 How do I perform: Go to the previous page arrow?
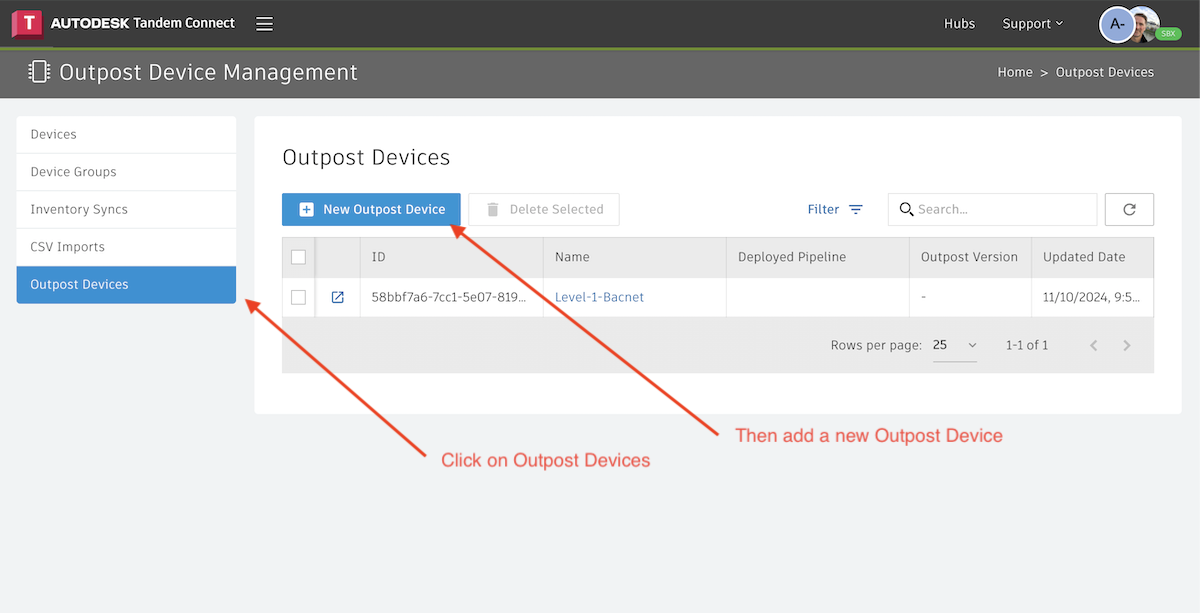pos(1094,345)
